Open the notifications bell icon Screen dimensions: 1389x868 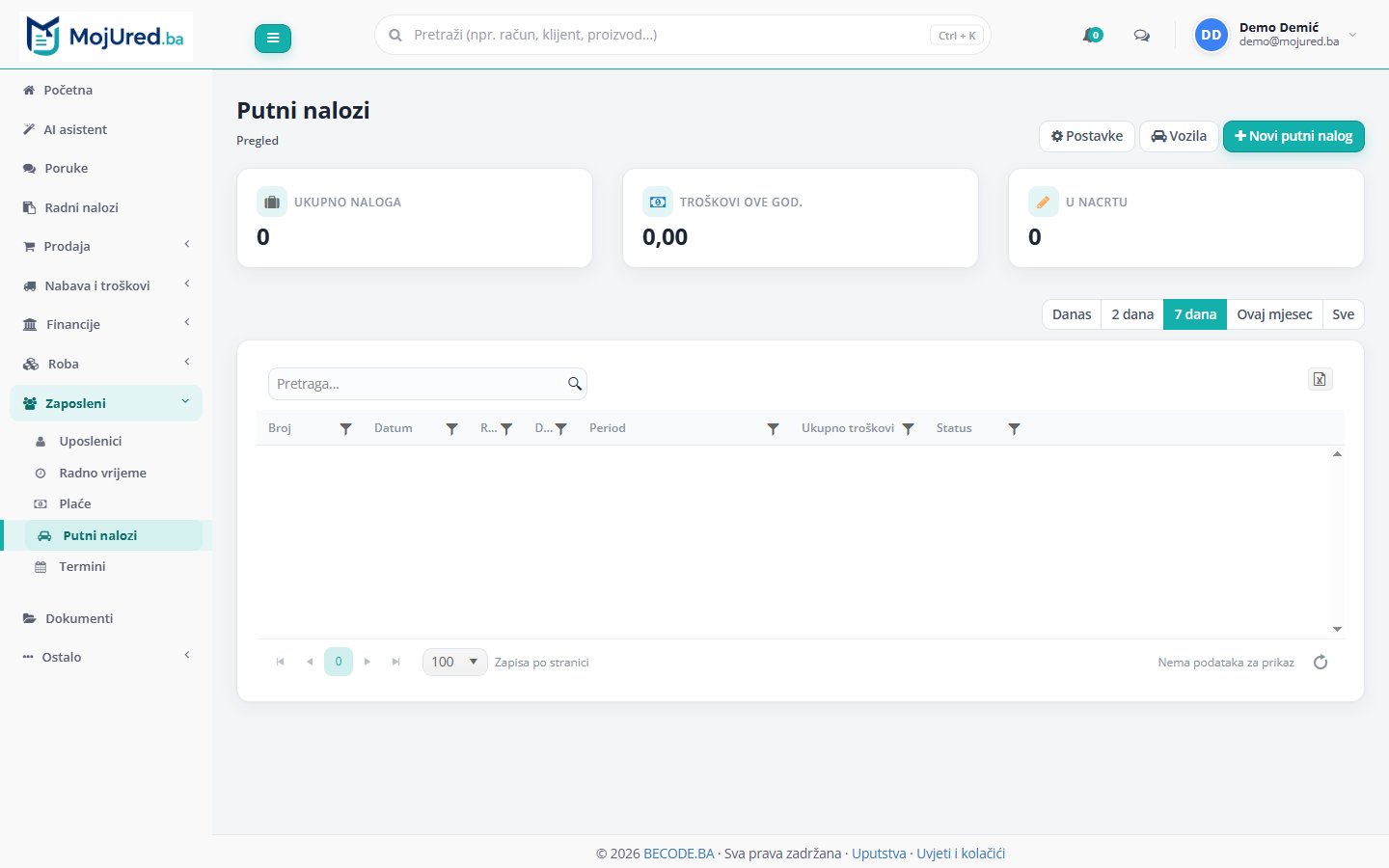pos(1092,35)
